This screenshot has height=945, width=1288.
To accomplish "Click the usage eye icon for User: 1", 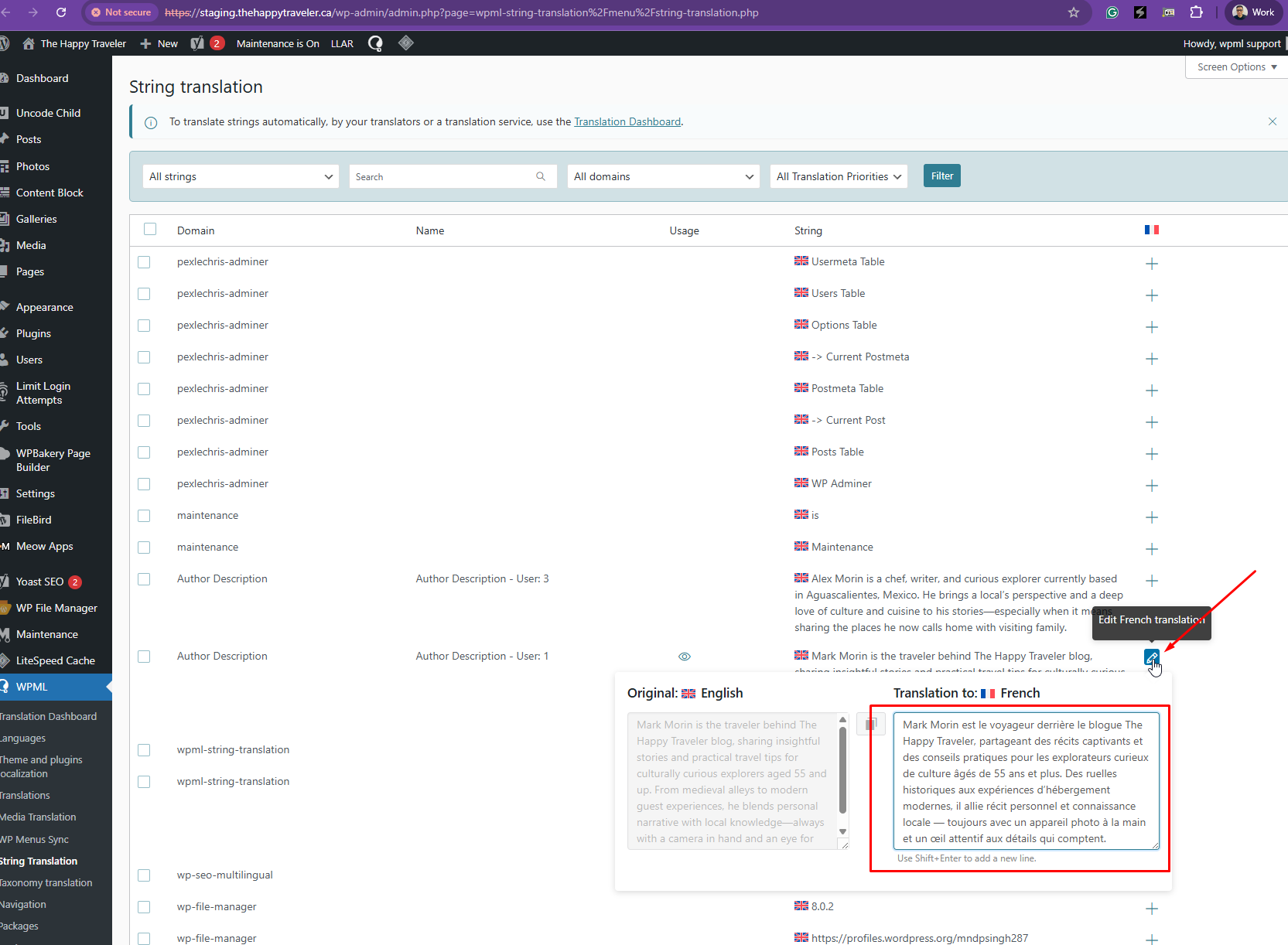I will [685, 657].
